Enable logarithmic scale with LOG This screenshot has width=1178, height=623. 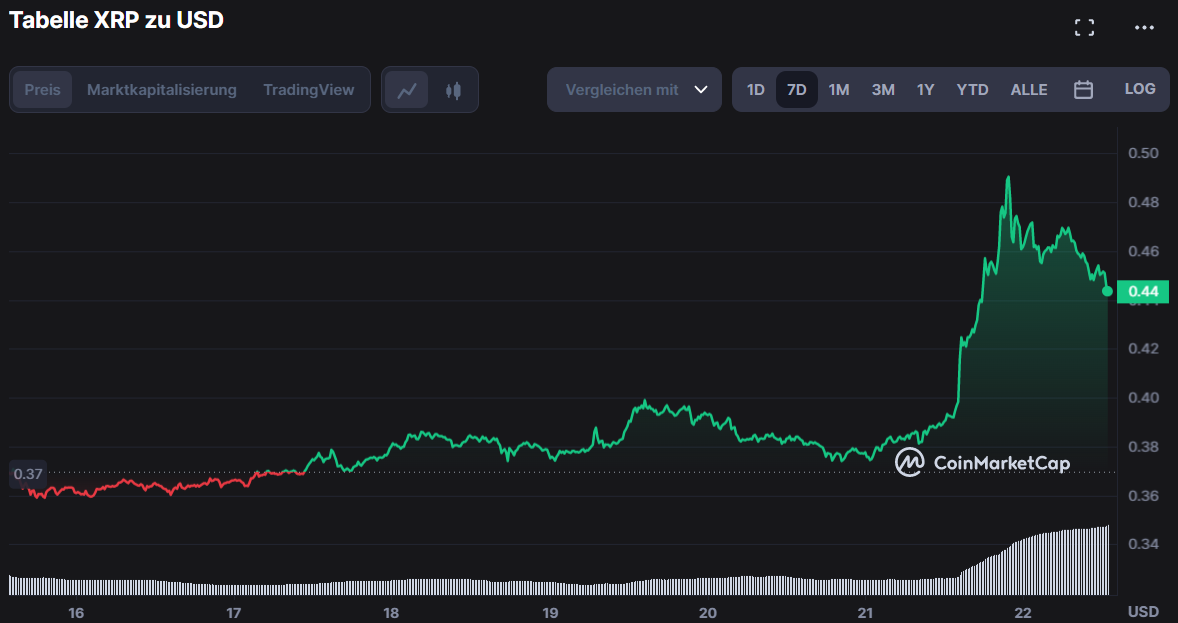(x=1140, y=89)
